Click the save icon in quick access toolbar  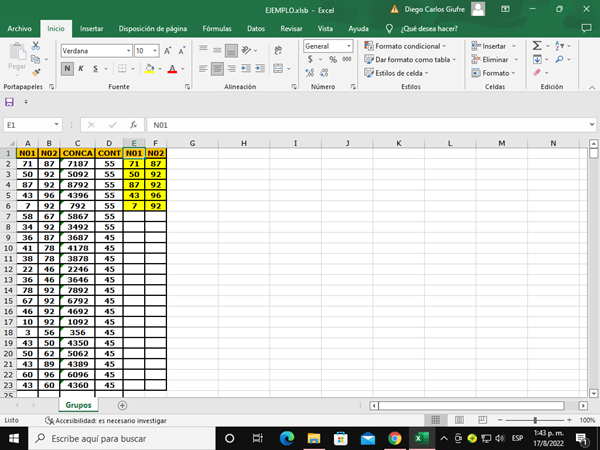(x=10, y=103)
